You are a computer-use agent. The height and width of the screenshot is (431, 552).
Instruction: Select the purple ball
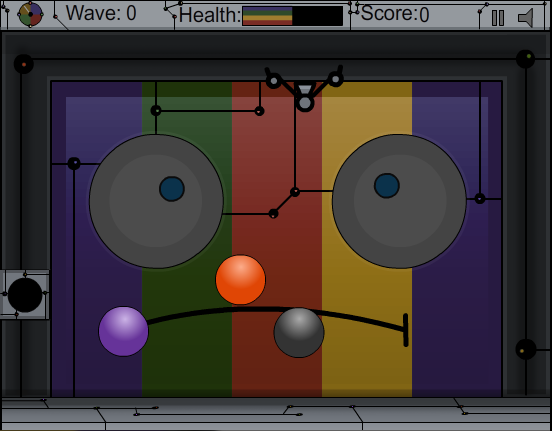[x=123, y=331]
